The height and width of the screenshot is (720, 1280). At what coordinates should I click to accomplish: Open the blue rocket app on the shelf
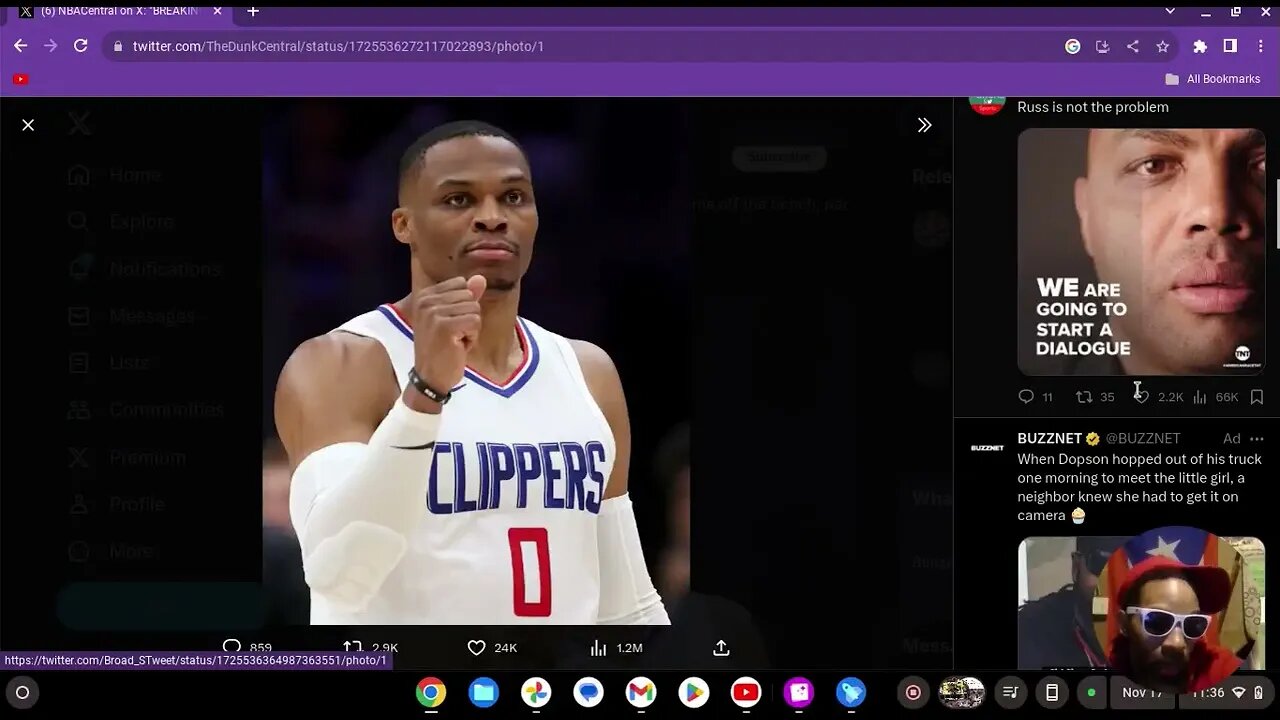pyautogui.click(x=850, y=692)
